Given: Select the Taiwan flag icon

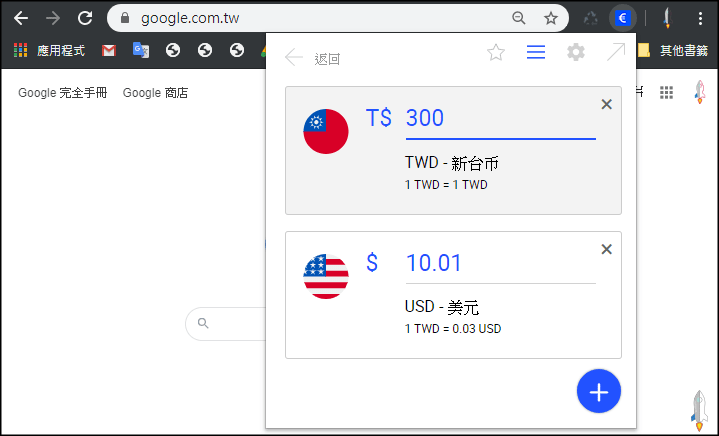Looking at the screenshot, I should pos(326,132).
